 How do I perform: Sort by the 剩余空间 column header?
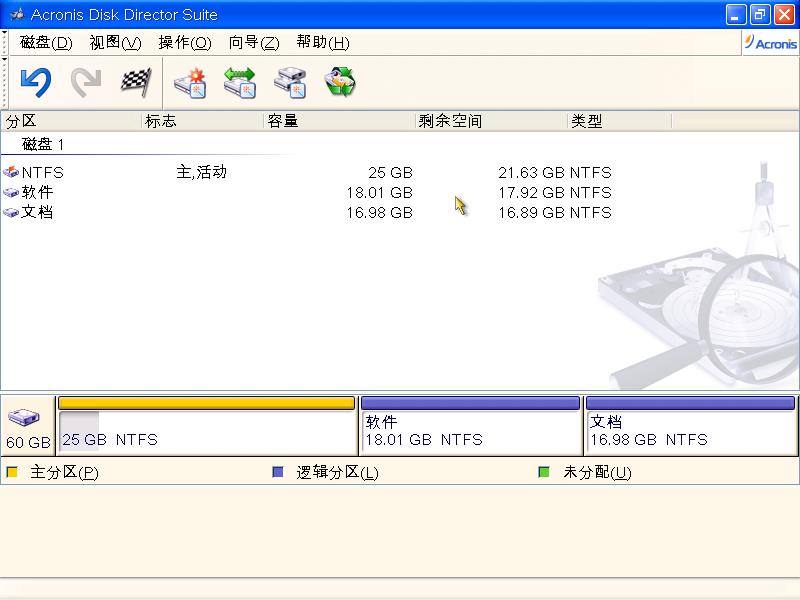coord(491,121)
